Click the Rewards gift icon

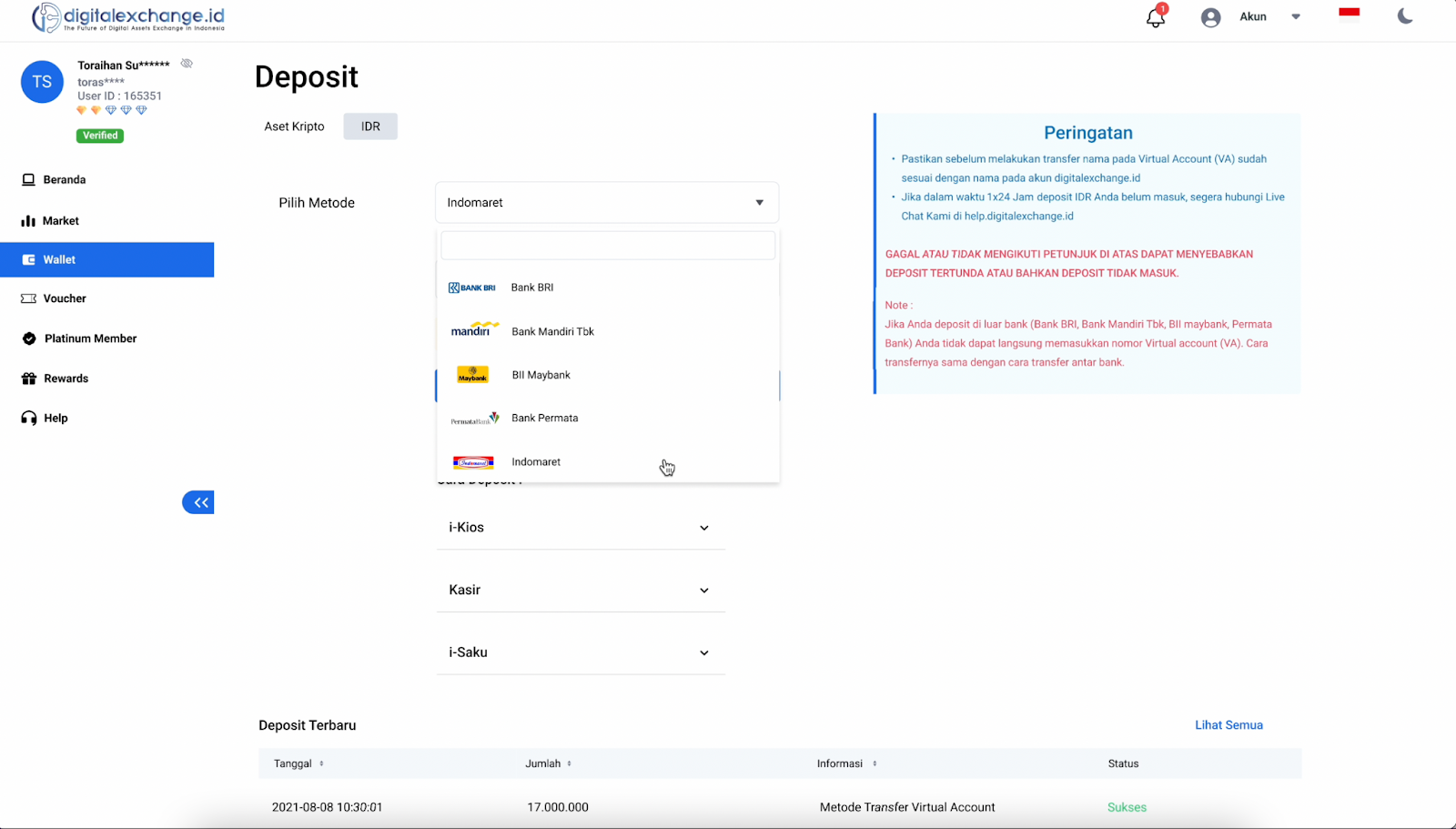tap(29, 379)
